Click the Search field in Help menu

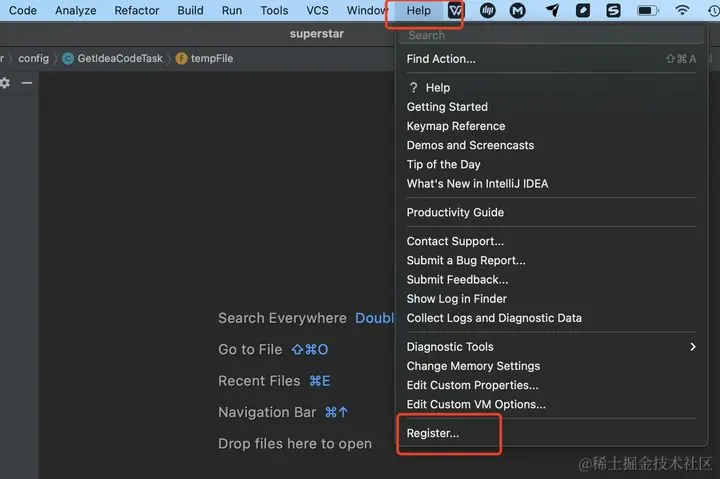click(551, 35)
